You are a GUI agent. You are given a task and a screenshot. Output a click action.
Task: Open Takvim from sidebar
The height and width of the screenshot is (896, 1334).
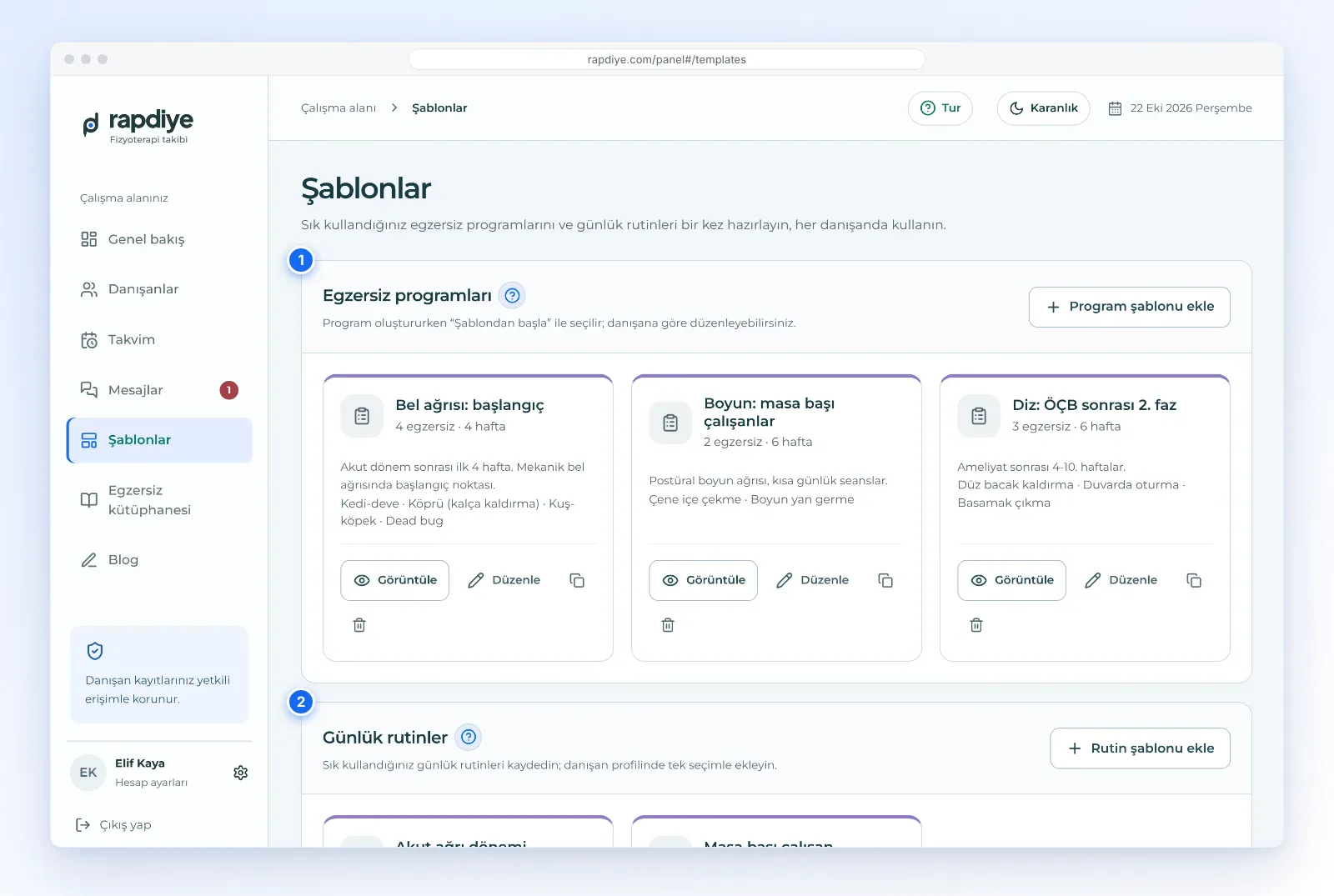tap(159, 340)
